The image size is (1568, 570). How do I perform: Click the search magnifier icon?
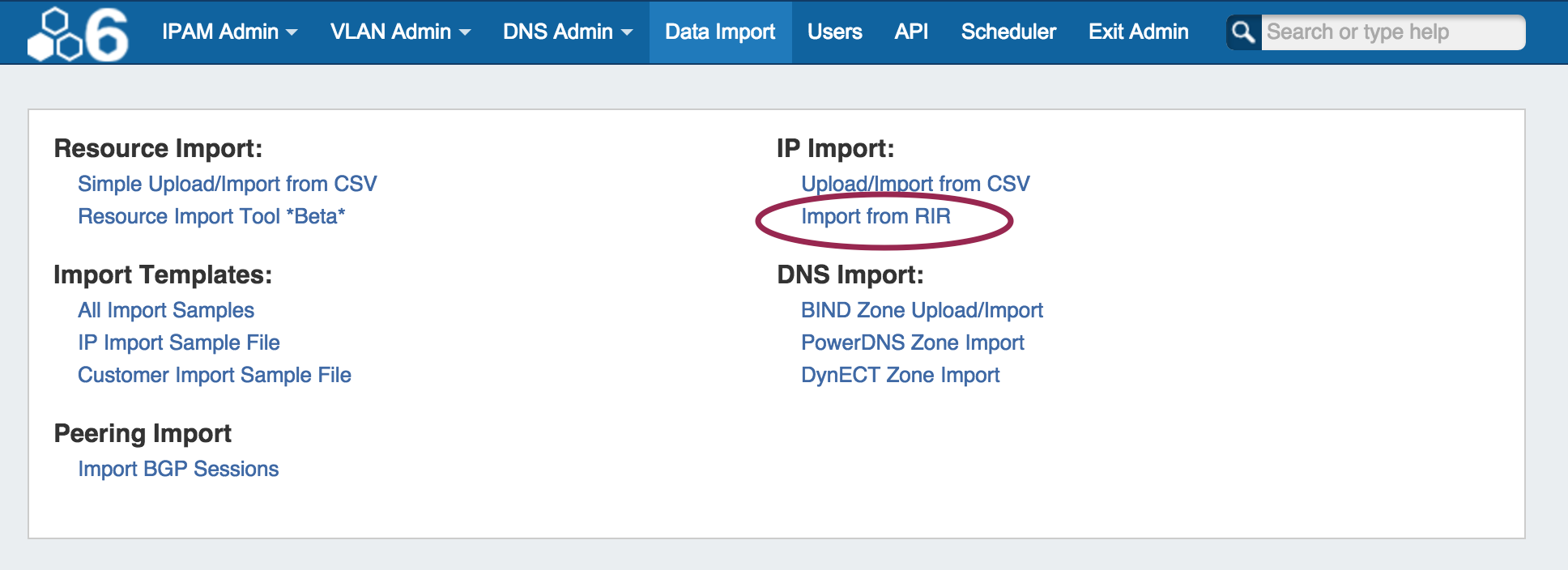point(1243,32)
